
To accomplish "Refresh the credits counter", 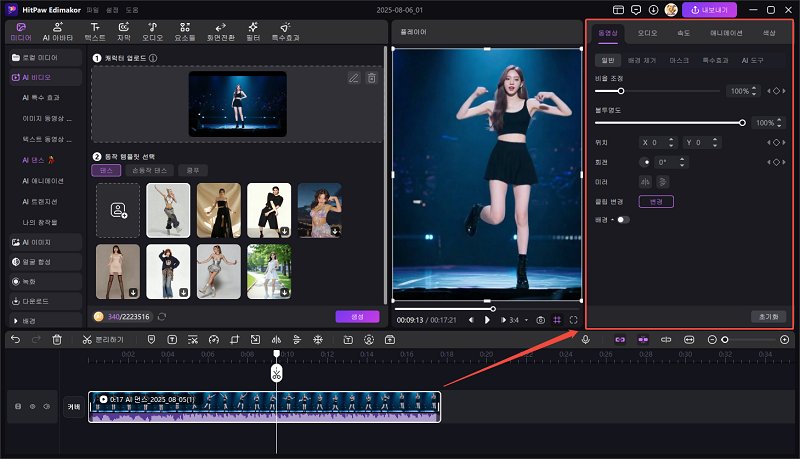I will [162, 317].
